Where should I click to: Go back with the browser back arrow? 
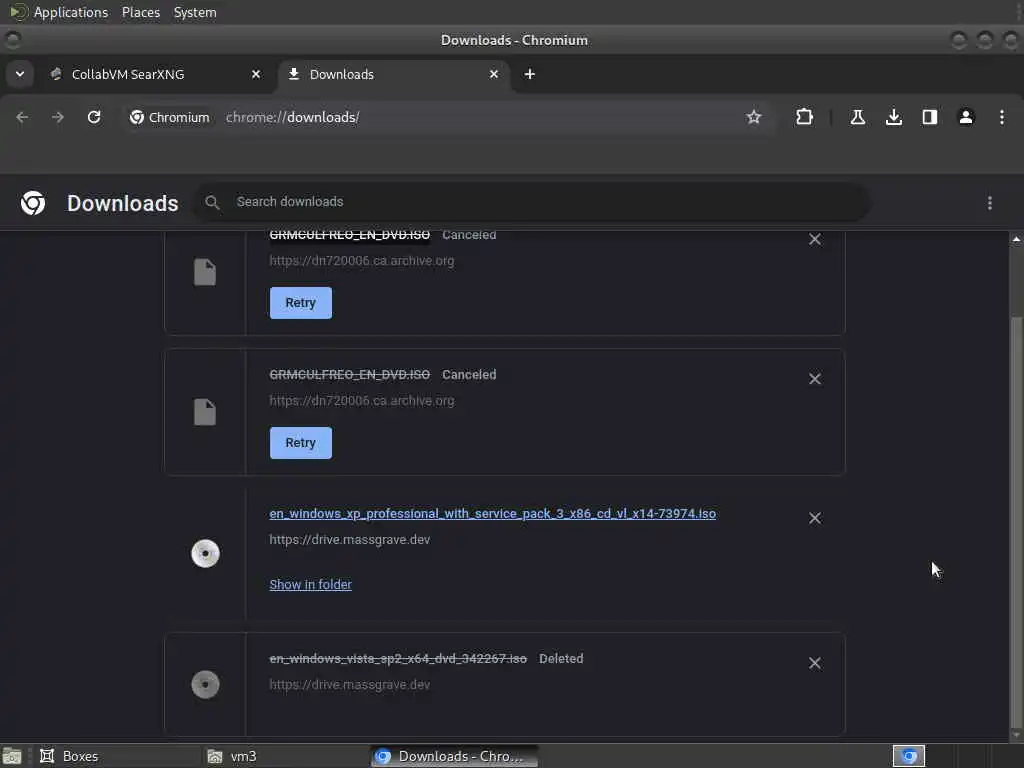coord(22,117)
